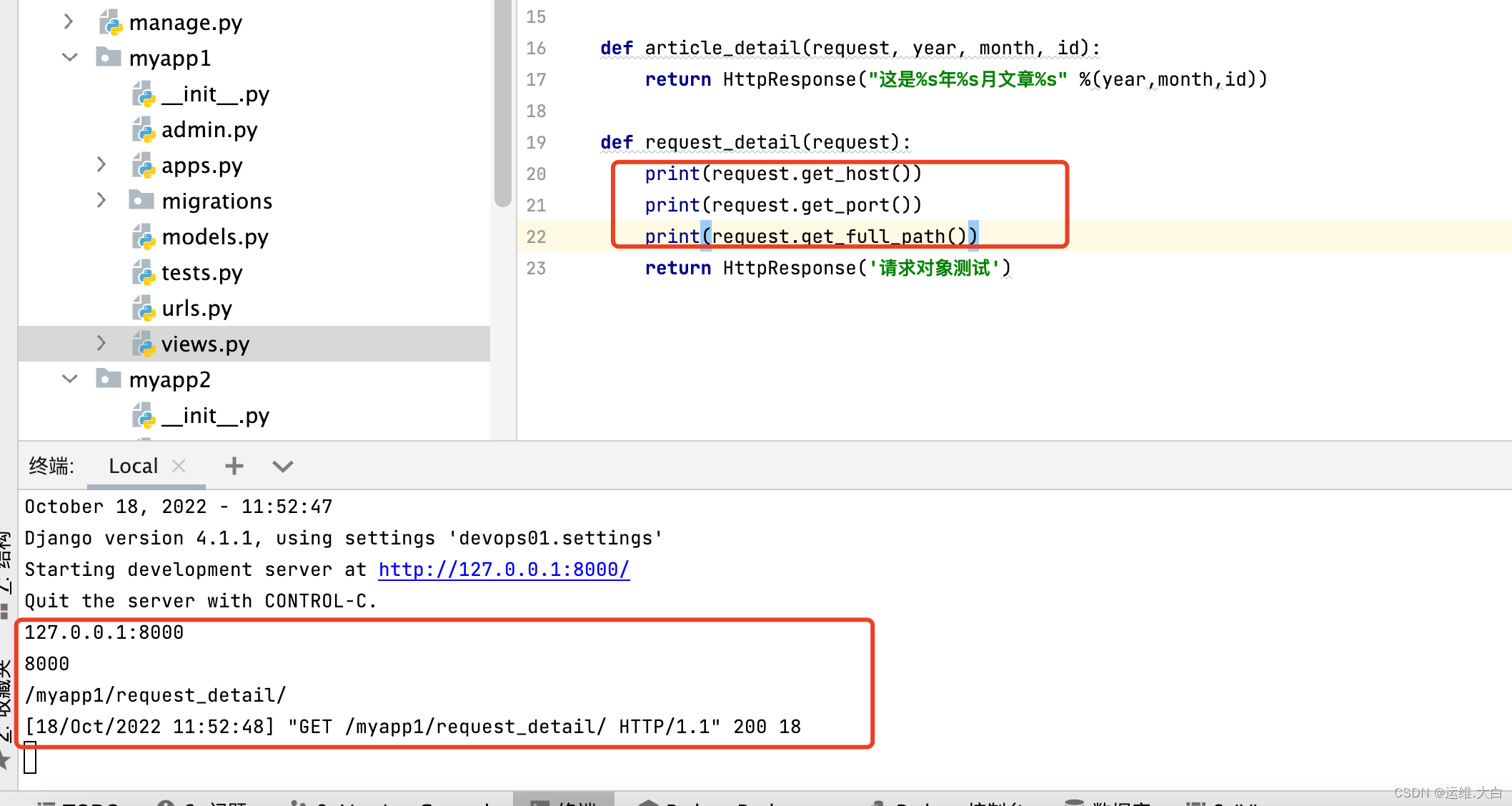Click the myapp1 folder icon
The width and height of the screenshot is (1512, 806).
(x=108, y=57)
